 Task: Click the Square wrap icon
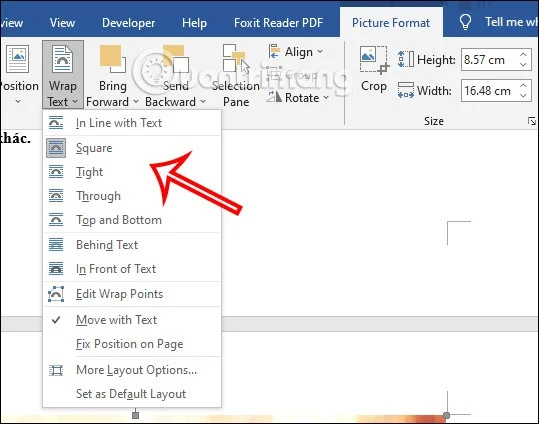coord(56,148)
